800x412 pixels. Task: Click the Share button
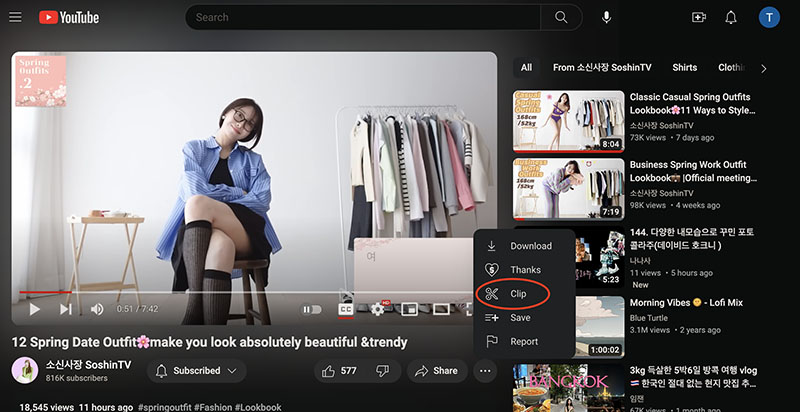435,371
